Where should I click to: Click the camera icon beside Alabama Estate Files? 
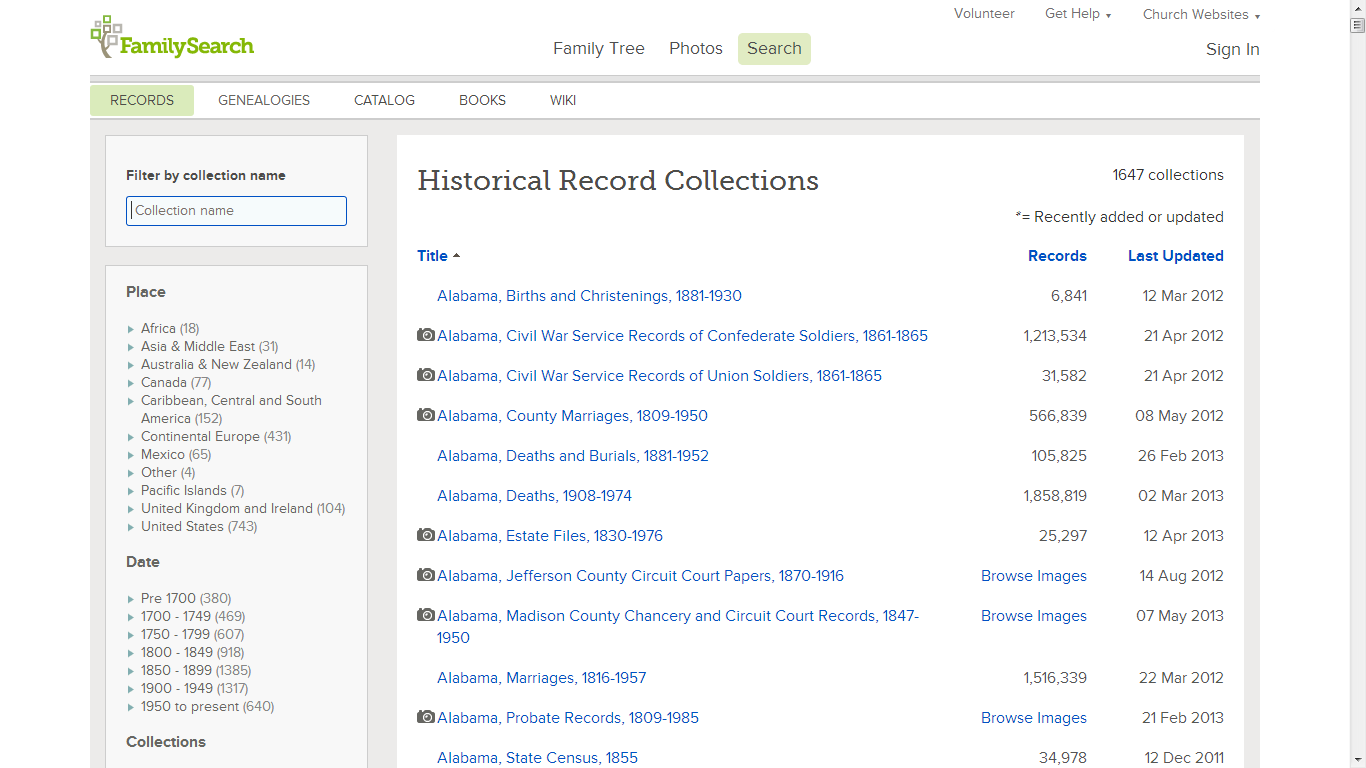click(x=425, y=535)
